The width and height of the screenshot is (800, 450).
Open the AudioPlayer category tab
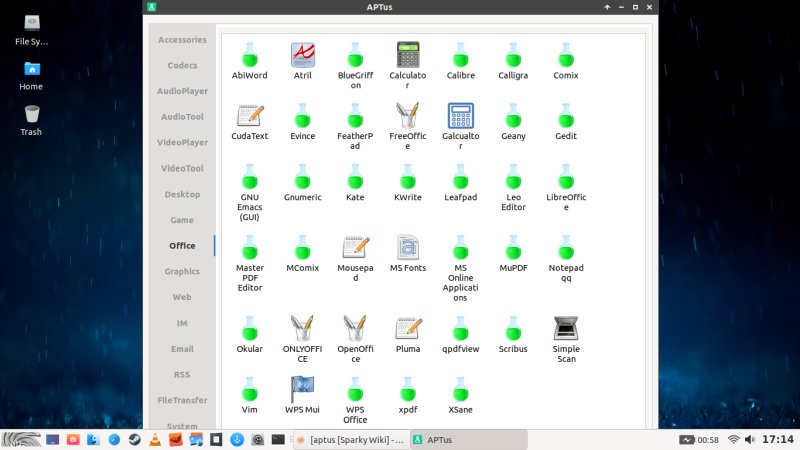[x=182, y=91]
